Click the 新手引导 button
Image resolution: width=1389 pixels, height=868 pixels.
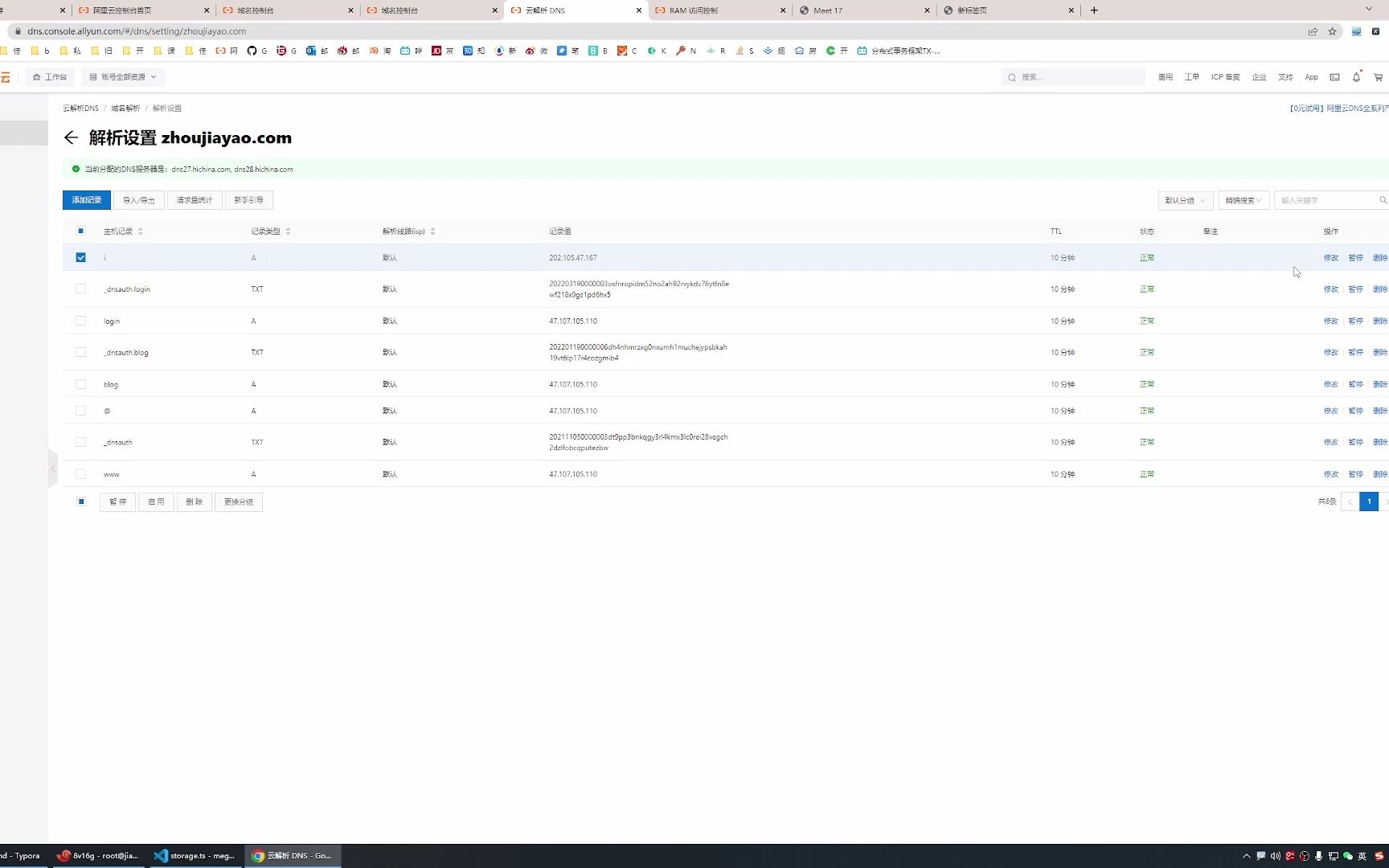tap(249, 200)
